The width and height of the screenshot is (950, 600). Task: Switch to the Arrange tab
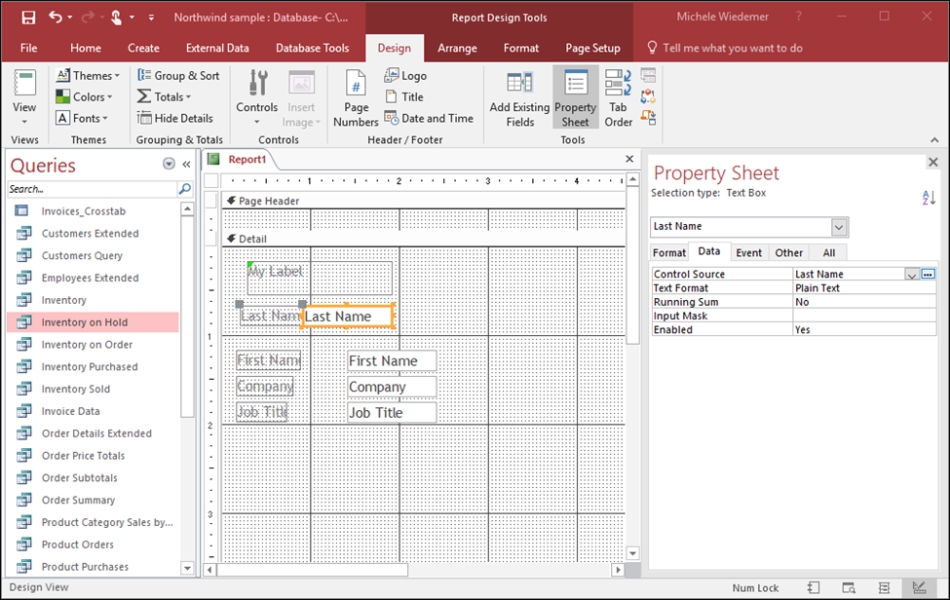coord(457,48)
